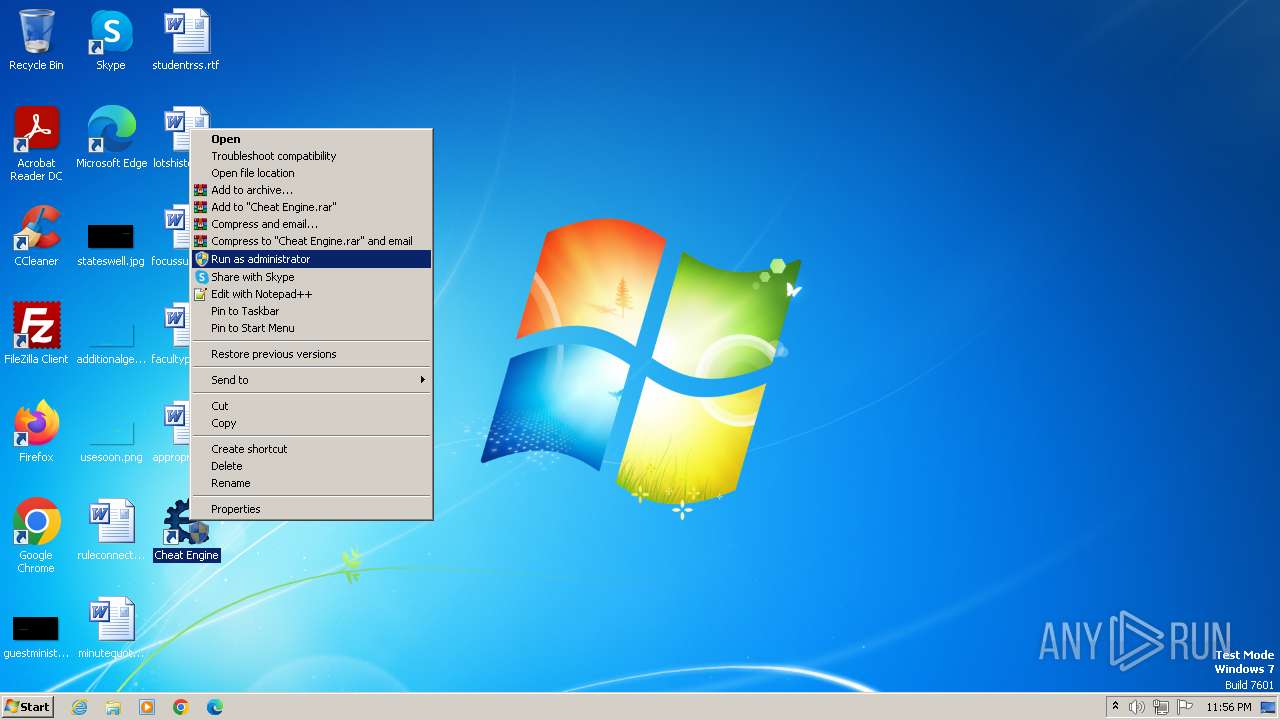The height and width of the screenshot is (720, 1280).
Task: Open Windows Media Player from the taskbar
Action: 147,707
